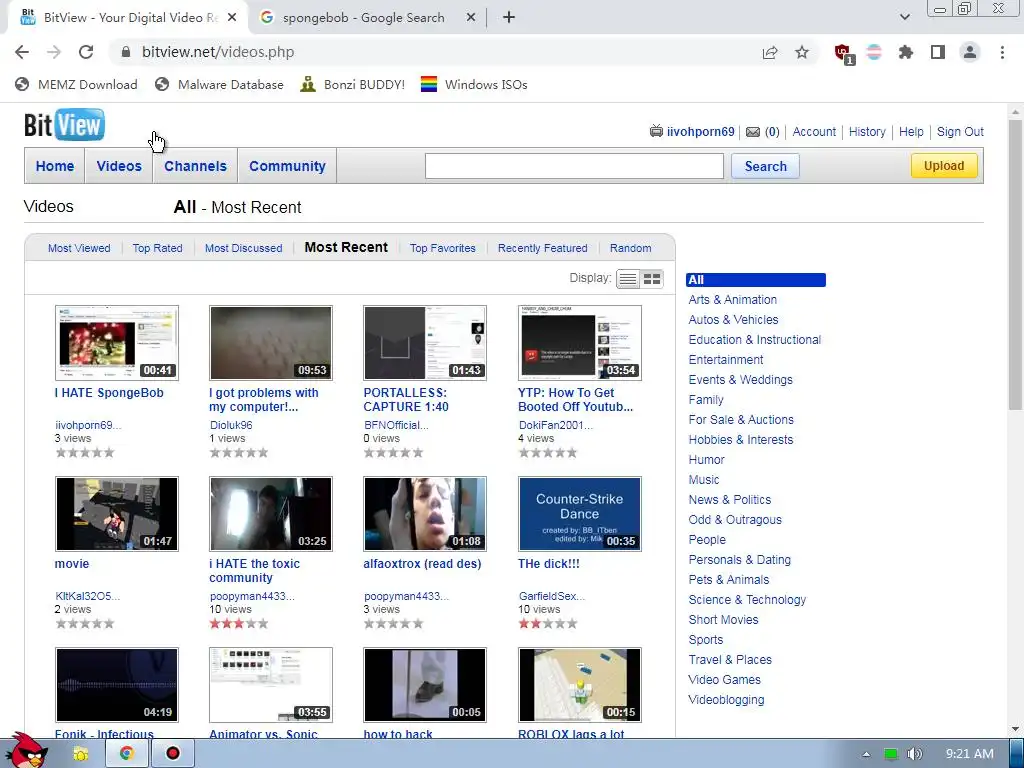Select the Top Favorites filter
Viewport: 1024px width, 768px height.
[x=443, y=248]
